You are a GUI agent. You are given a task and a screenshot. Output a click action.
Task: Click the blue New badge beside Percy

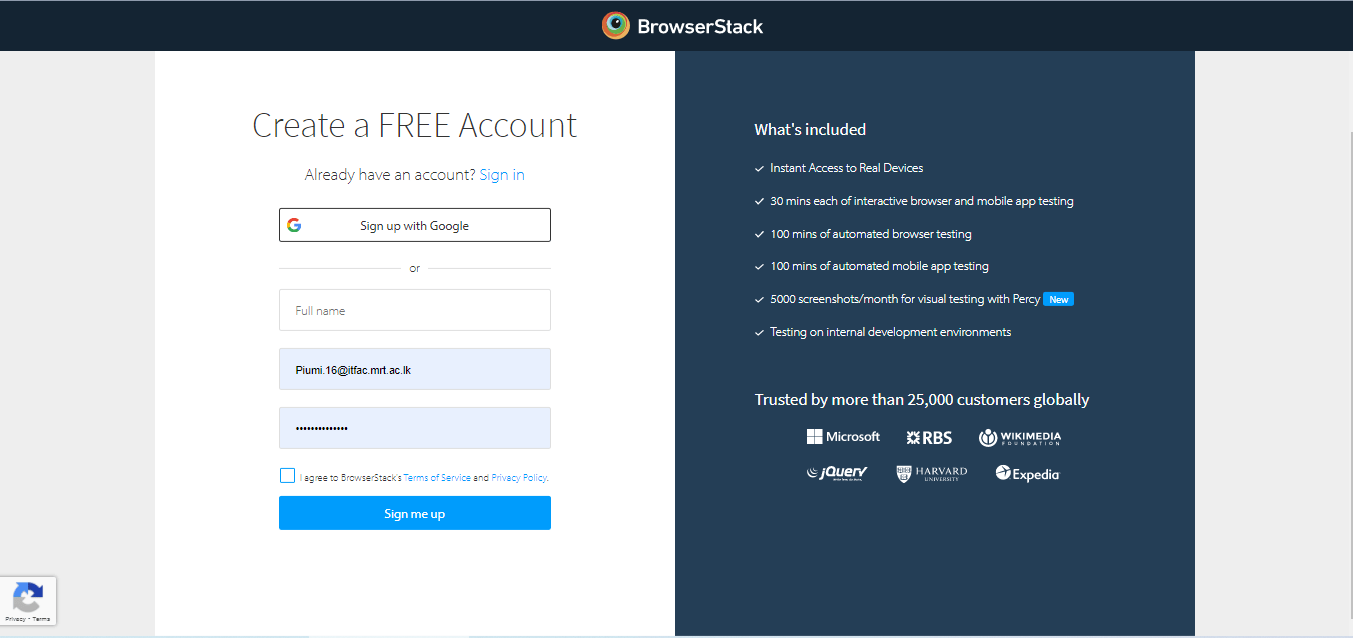tap(1058, 299)
